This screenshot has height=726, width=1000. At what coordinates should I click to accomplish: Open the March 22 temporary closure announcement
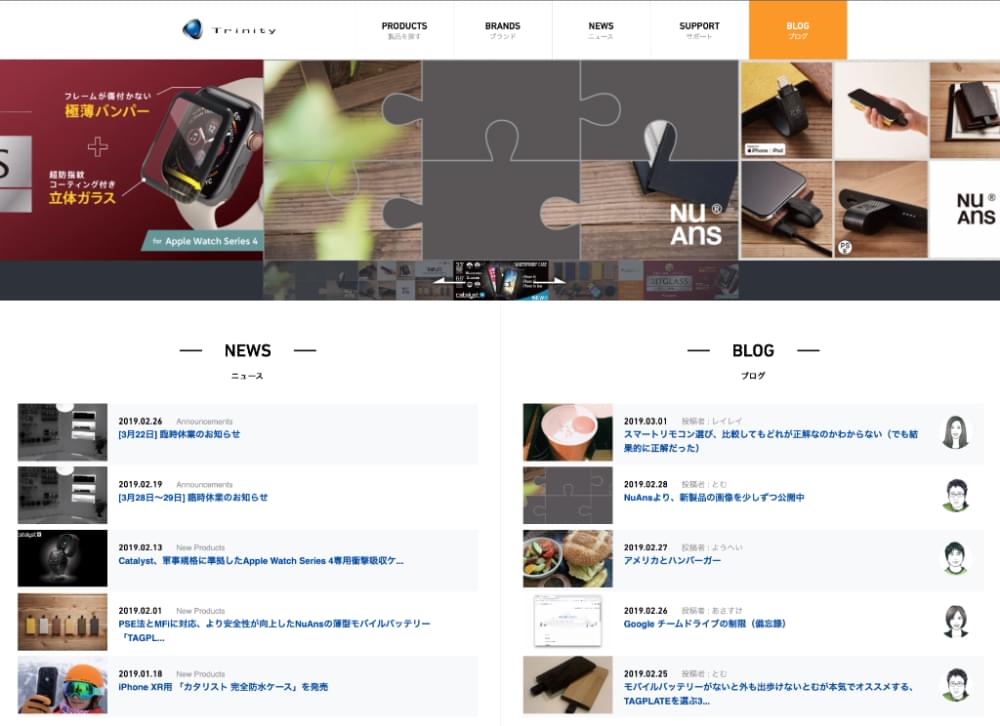pyautogui.click(x=179, y=435)
